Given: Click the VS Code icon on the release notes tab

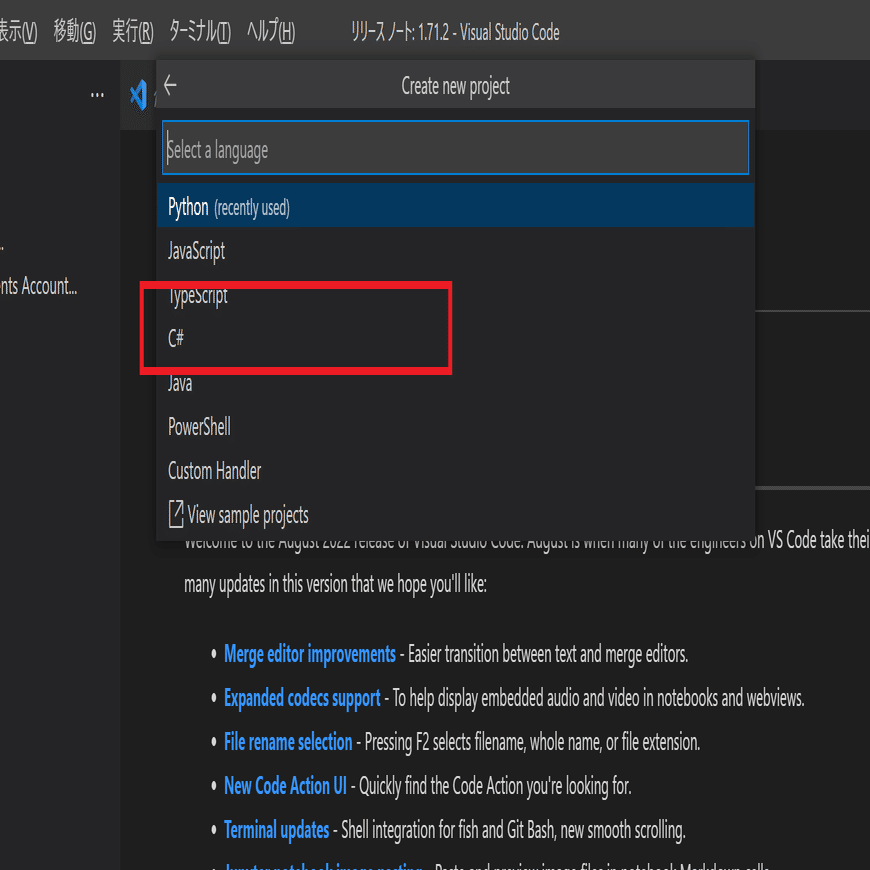Looking at the screenshot, I should tap(137, 95).
